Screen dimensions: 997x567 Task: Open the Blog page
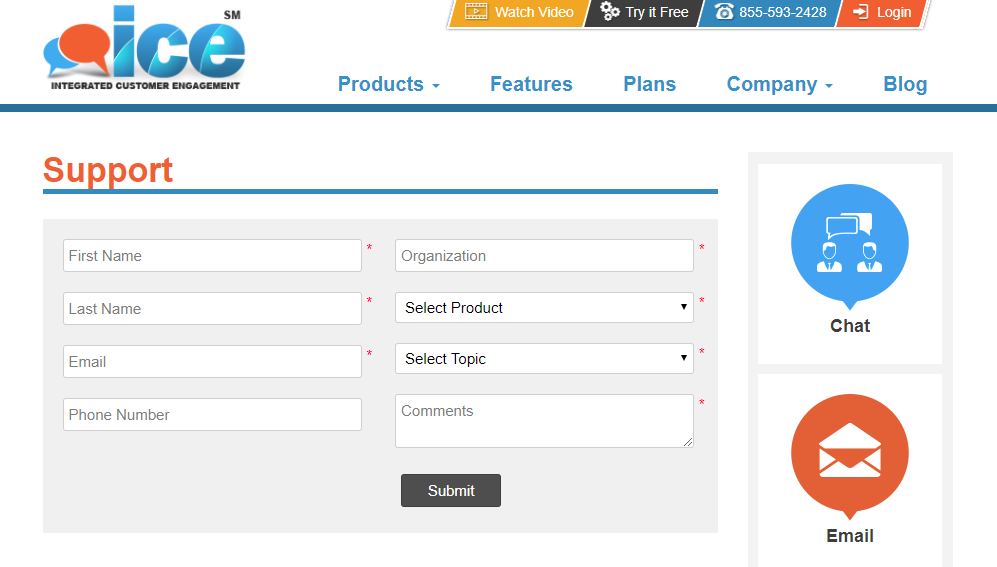(x=905, y=85)
